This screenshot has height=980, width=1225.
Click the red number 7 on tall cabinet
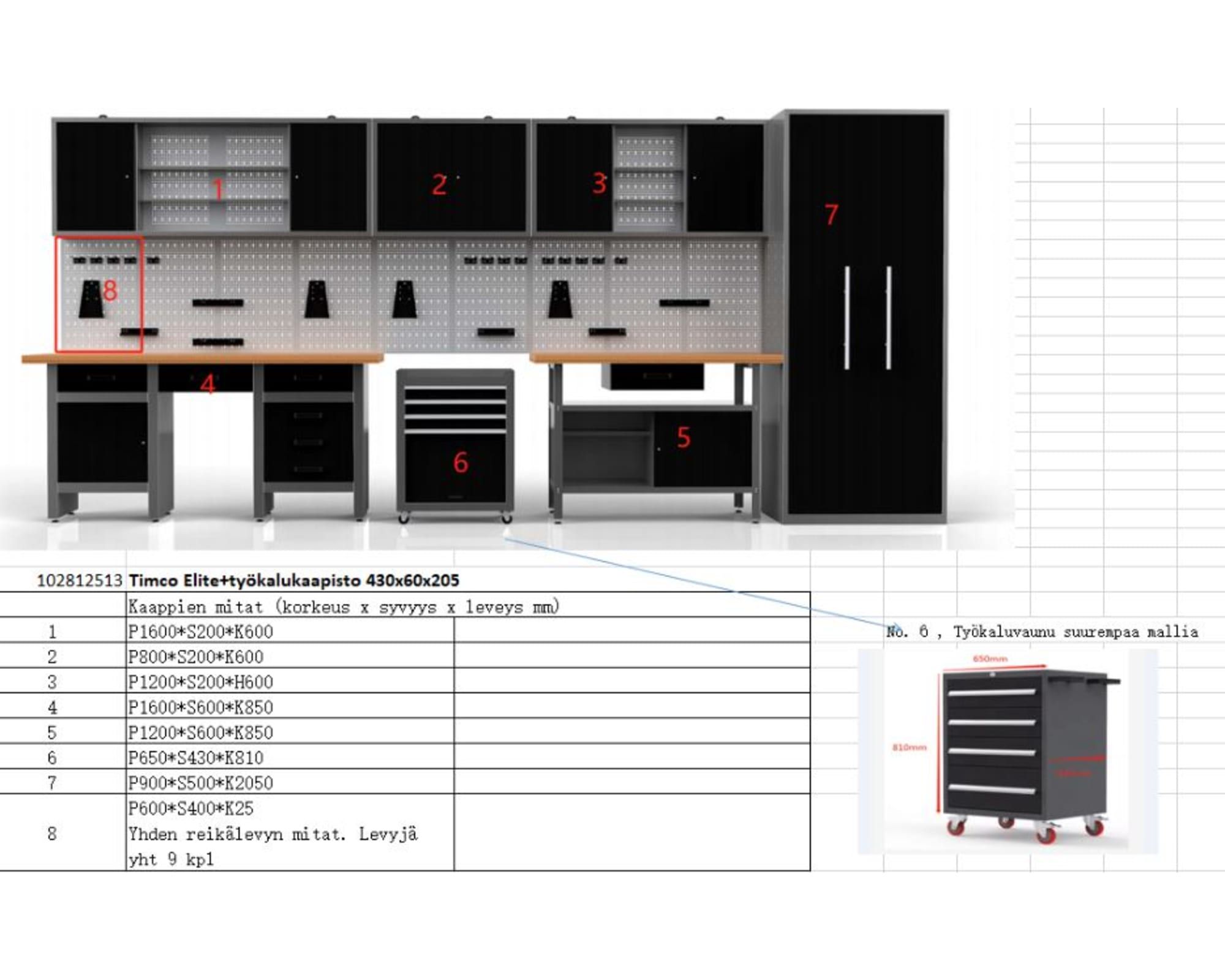(831, 214)
